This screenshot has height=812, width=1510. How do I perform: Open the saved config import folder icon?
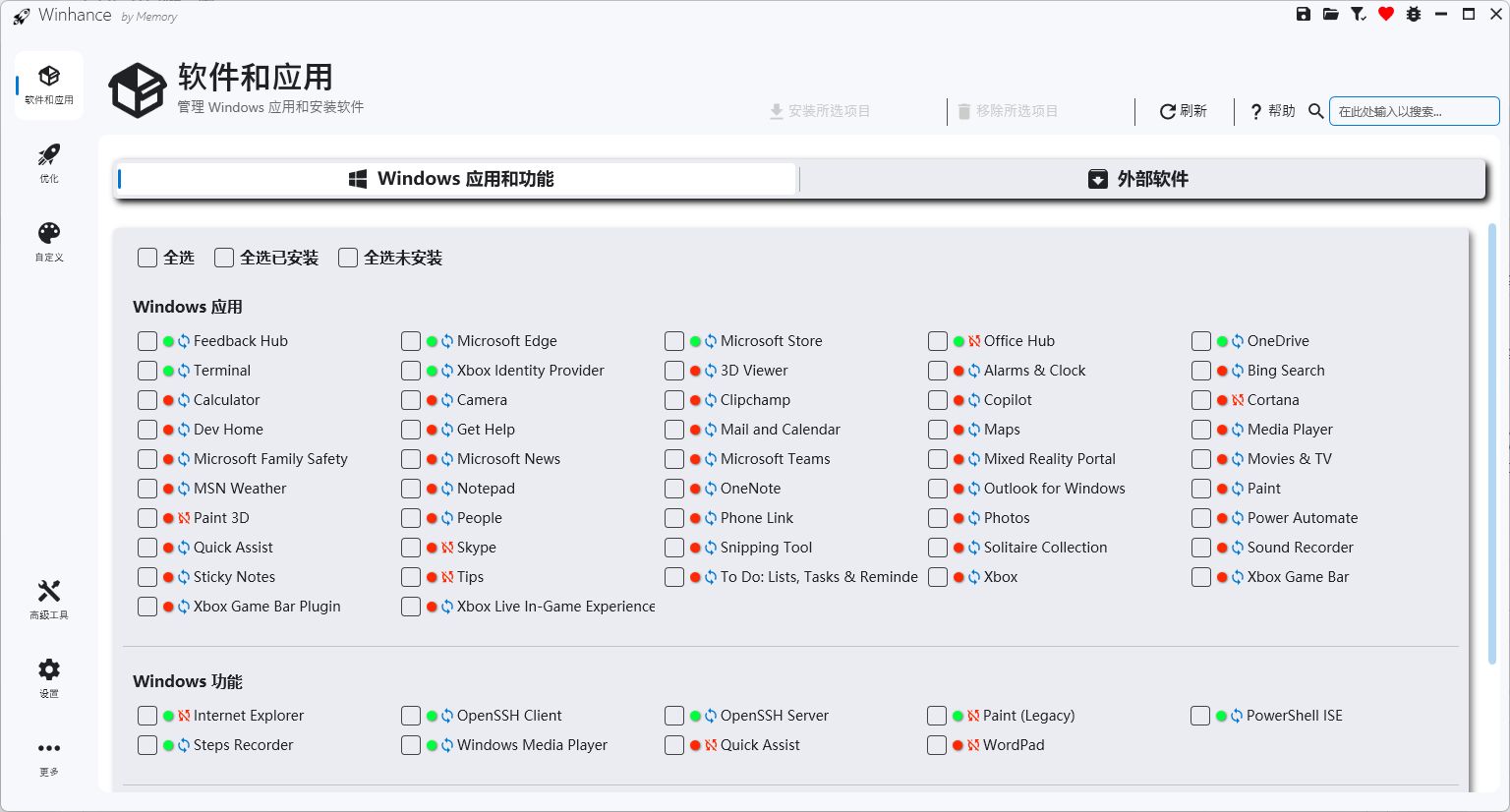(1330, 14)
